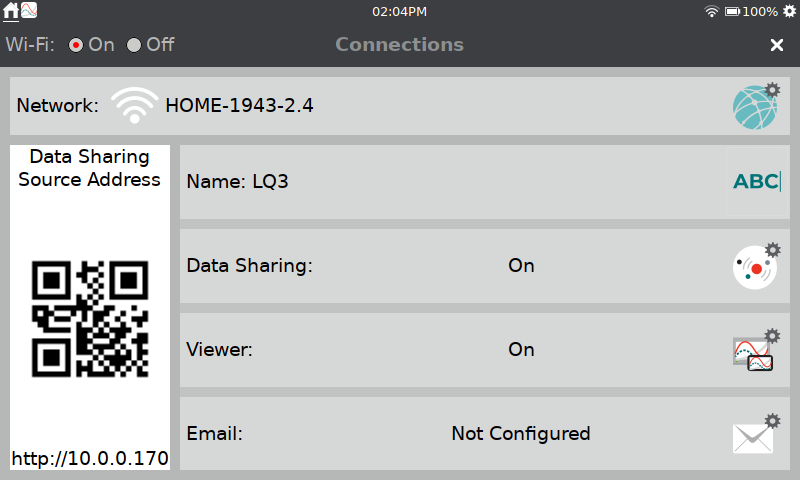Open system settings gear in status bar
Image resolution: width=800 pixels, height=480 pixels.
point(789,11)
